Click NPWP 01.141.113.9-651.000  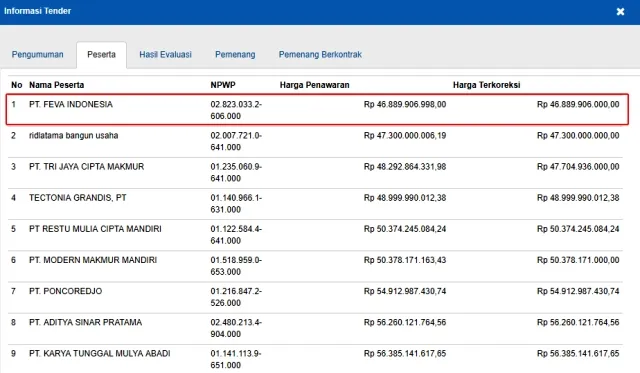(x=236, y=359)
